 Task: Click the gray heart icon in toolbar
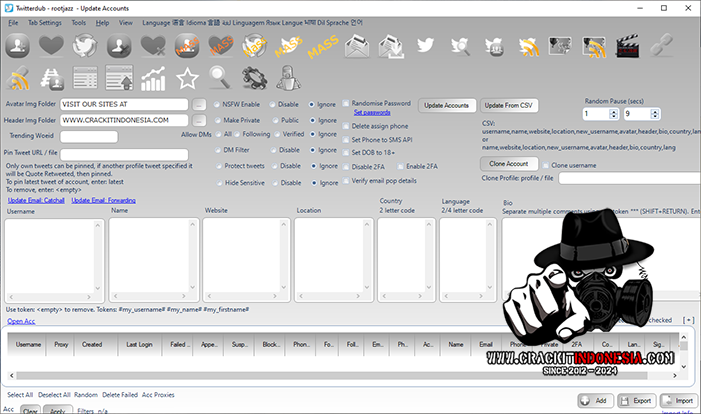52,46
